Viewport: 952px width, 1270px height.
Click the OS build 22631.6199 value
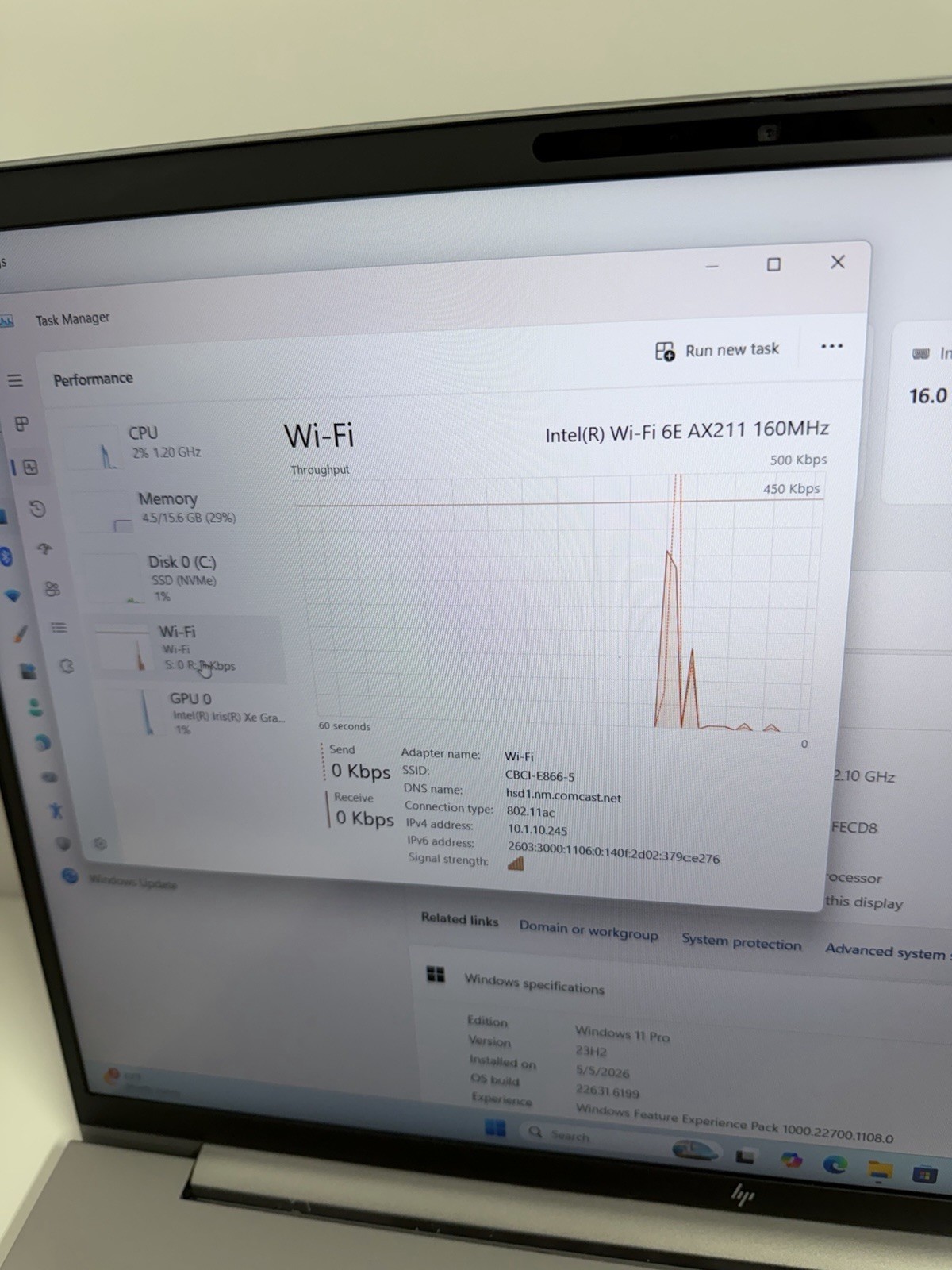point(607,1091)
